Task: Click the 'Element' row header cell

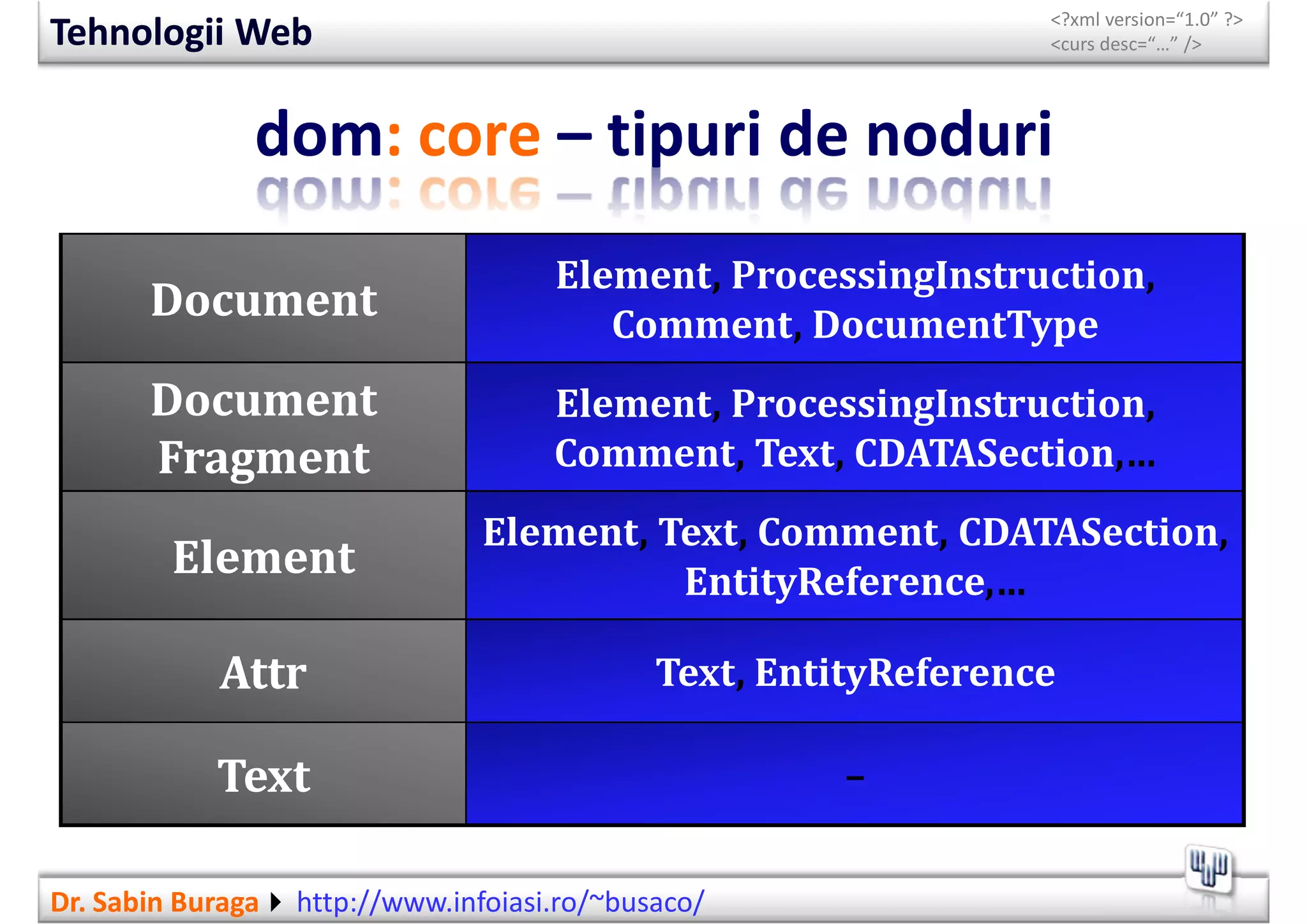Action: 264,556
